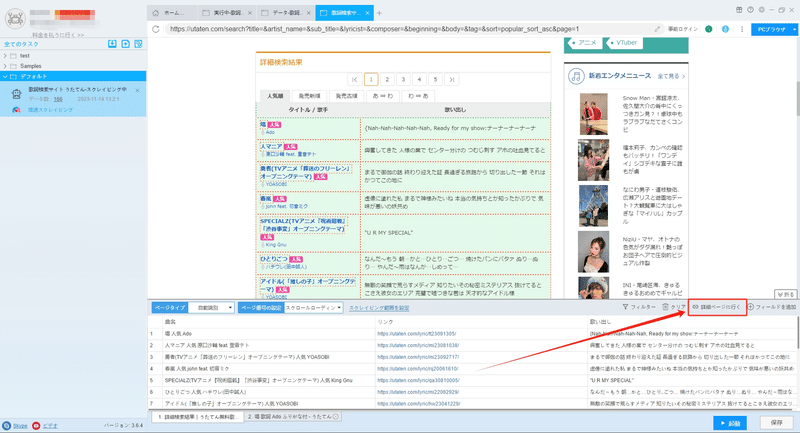Viewport: 800px width, 433px height.
Task: Click the gift icon in title bar
Action: pos(739,10)
